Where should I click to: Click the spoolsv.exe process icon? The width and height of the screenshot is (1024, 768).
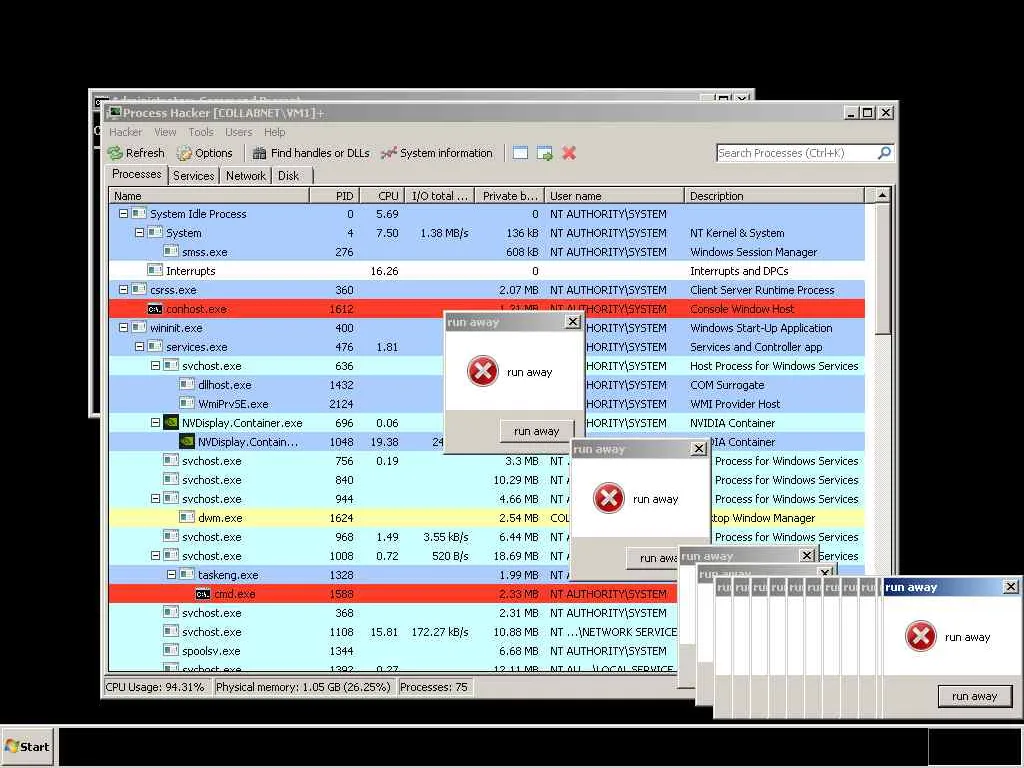point(171,650)
